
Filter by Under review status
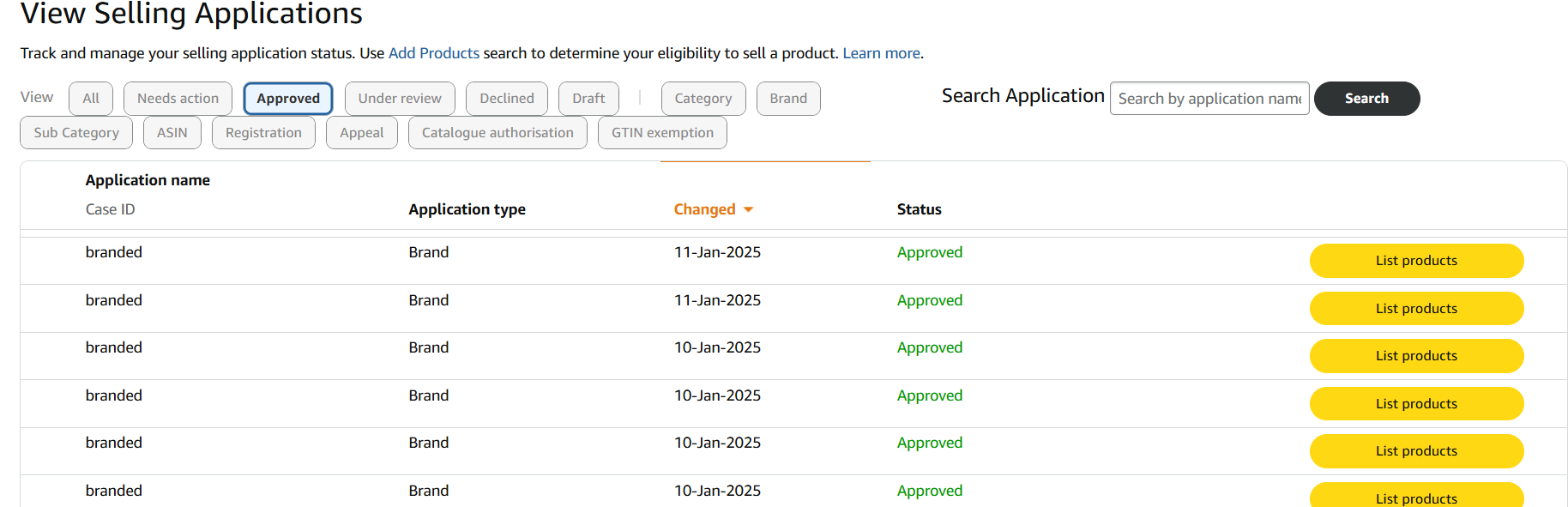[400, 99]
